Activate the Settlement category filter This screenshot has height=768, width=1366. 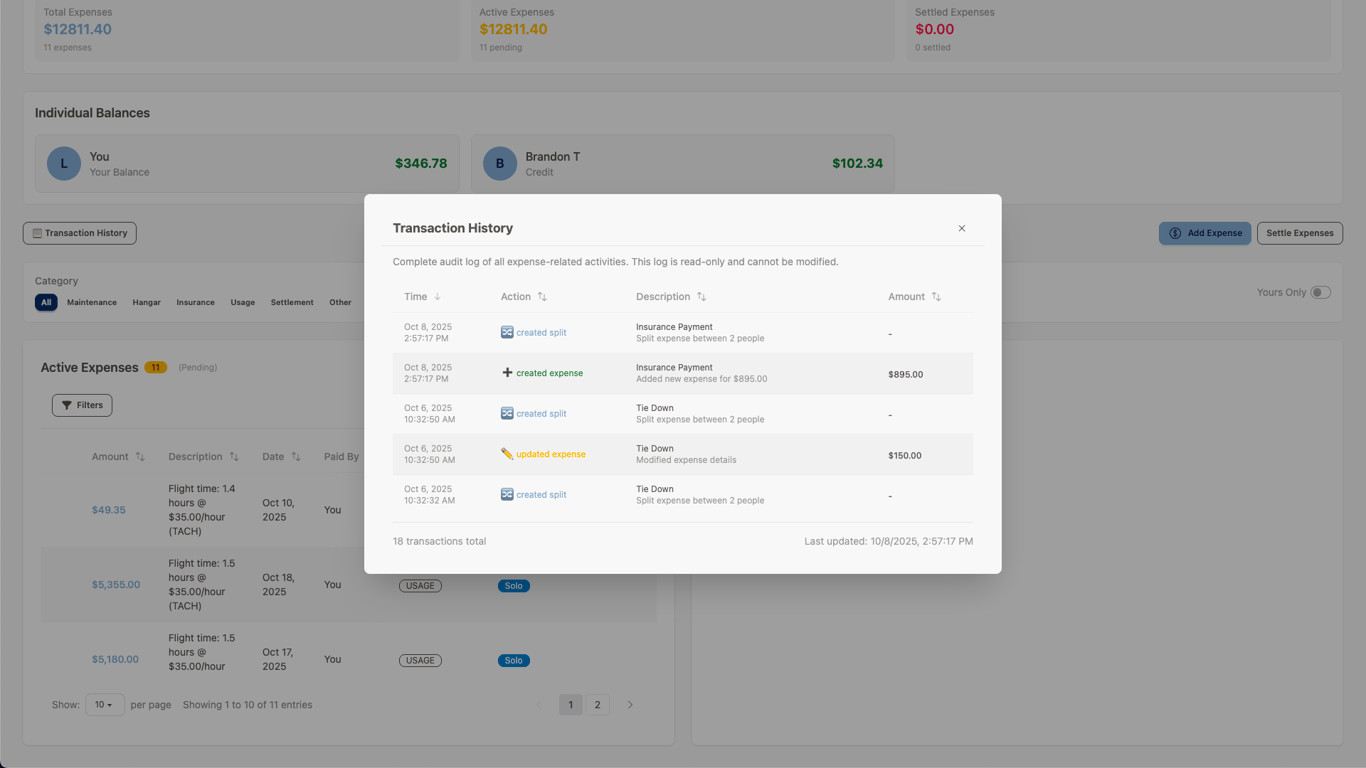[291, 302]
